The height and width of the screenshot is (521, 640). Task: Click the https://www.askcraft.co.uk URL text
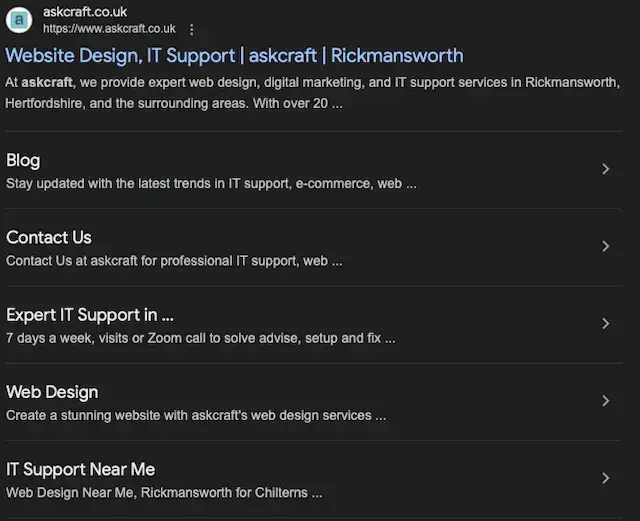coord(109,29)
